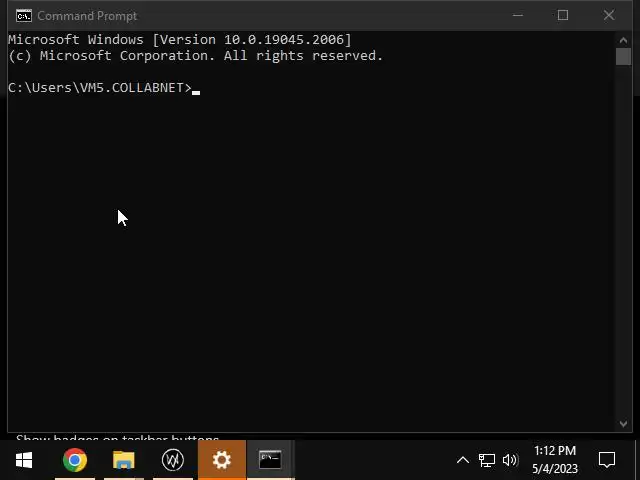The width and height of the screenshot is (640, 480).
Task: Click the line 'Microsoft Windows [Version 10.0.19045.2006]'
Action: tap(180, 40)
